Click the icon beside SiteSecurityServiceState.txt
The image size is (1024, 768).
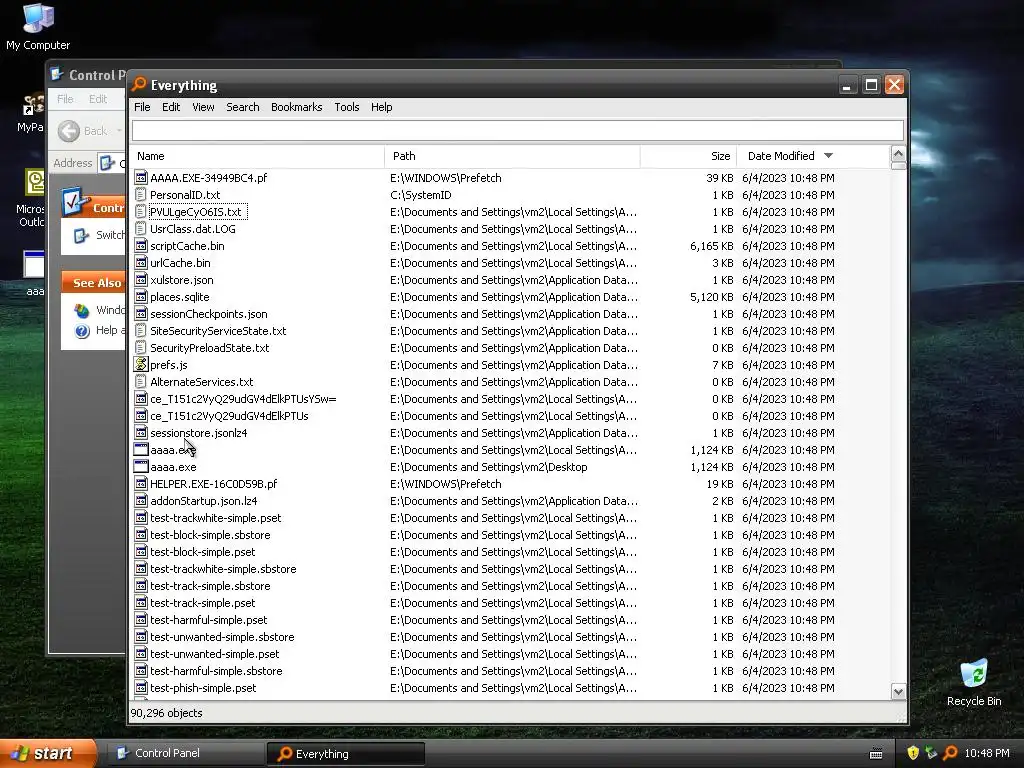140,330
